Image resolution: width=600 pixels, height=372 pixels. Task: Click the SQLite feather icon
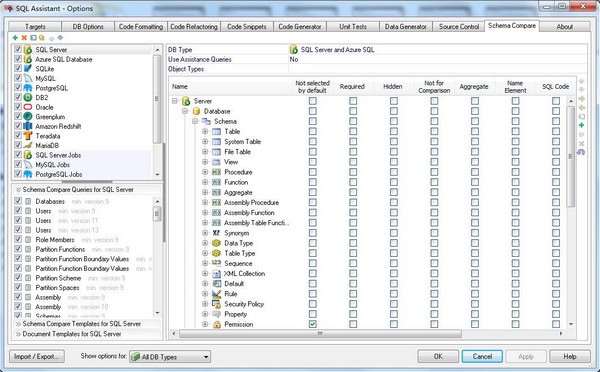click(28, 69)
